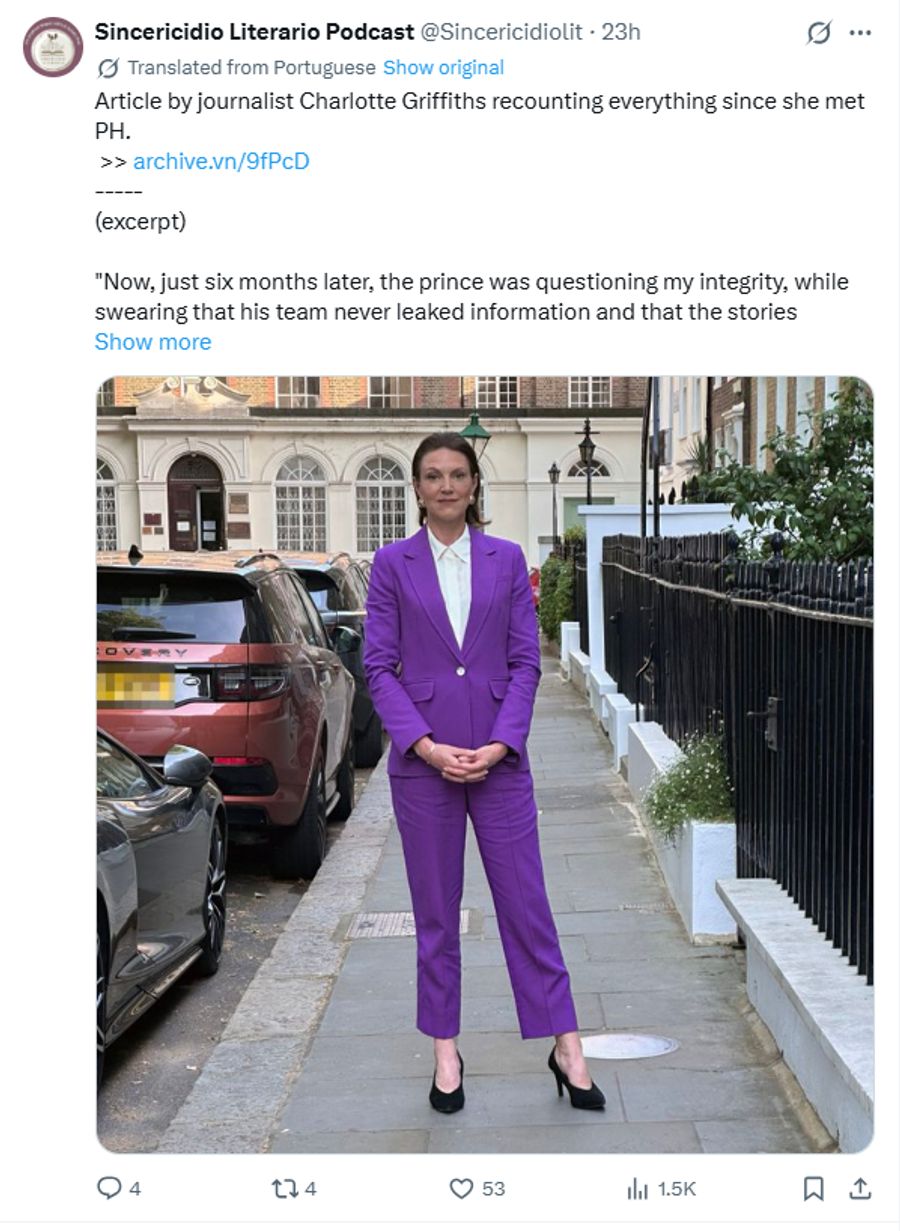Viewport: 900px width, 1231px height.
Task: Click the repost arrows icon
Action: tap(283, 1188)
